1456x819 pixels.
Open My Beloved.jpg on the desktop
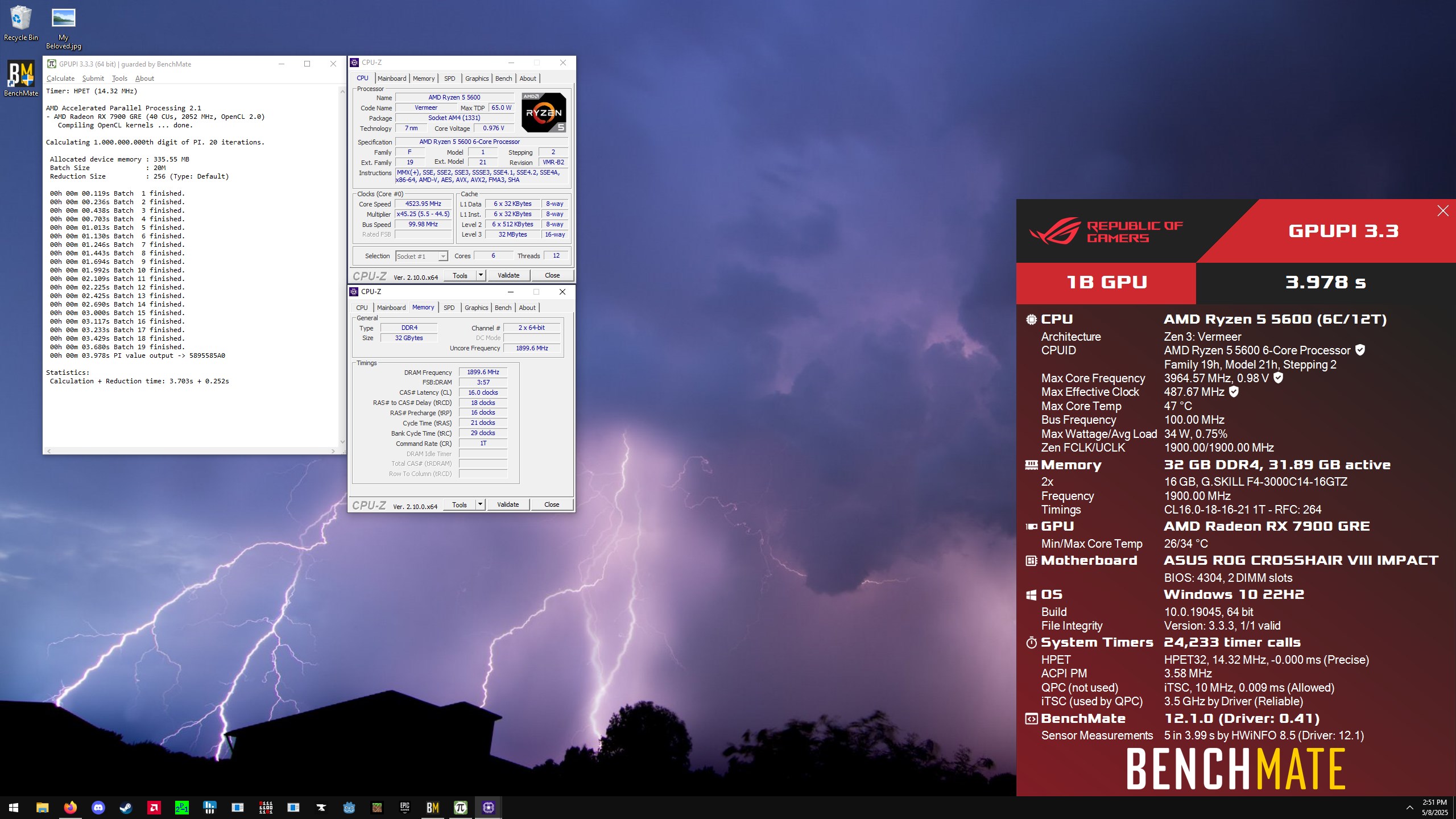pos(63,28)
